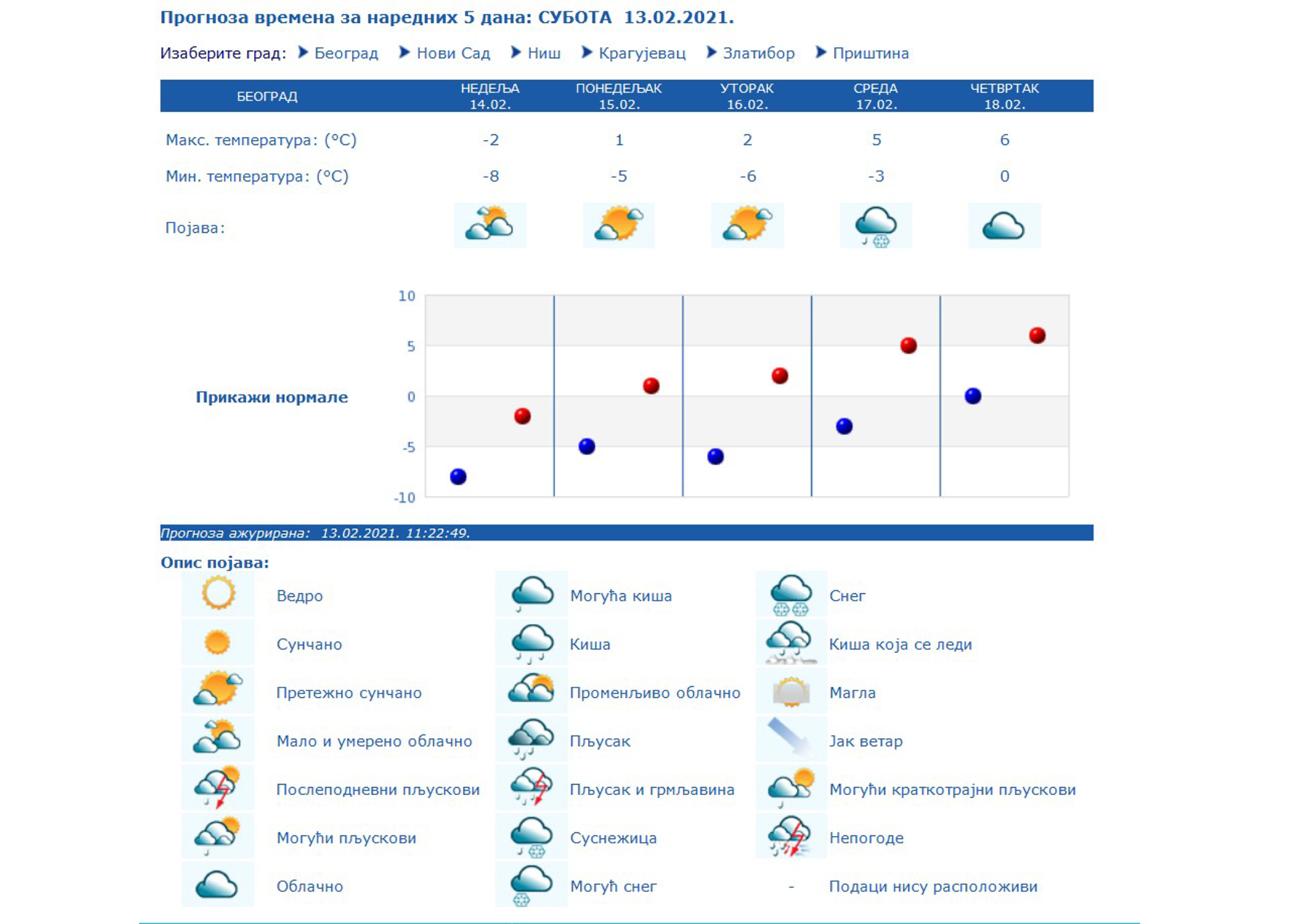The image size is (1294, 924).
Task: Click the Sunday max temperature value -2
Action: (x=490, y=140)
